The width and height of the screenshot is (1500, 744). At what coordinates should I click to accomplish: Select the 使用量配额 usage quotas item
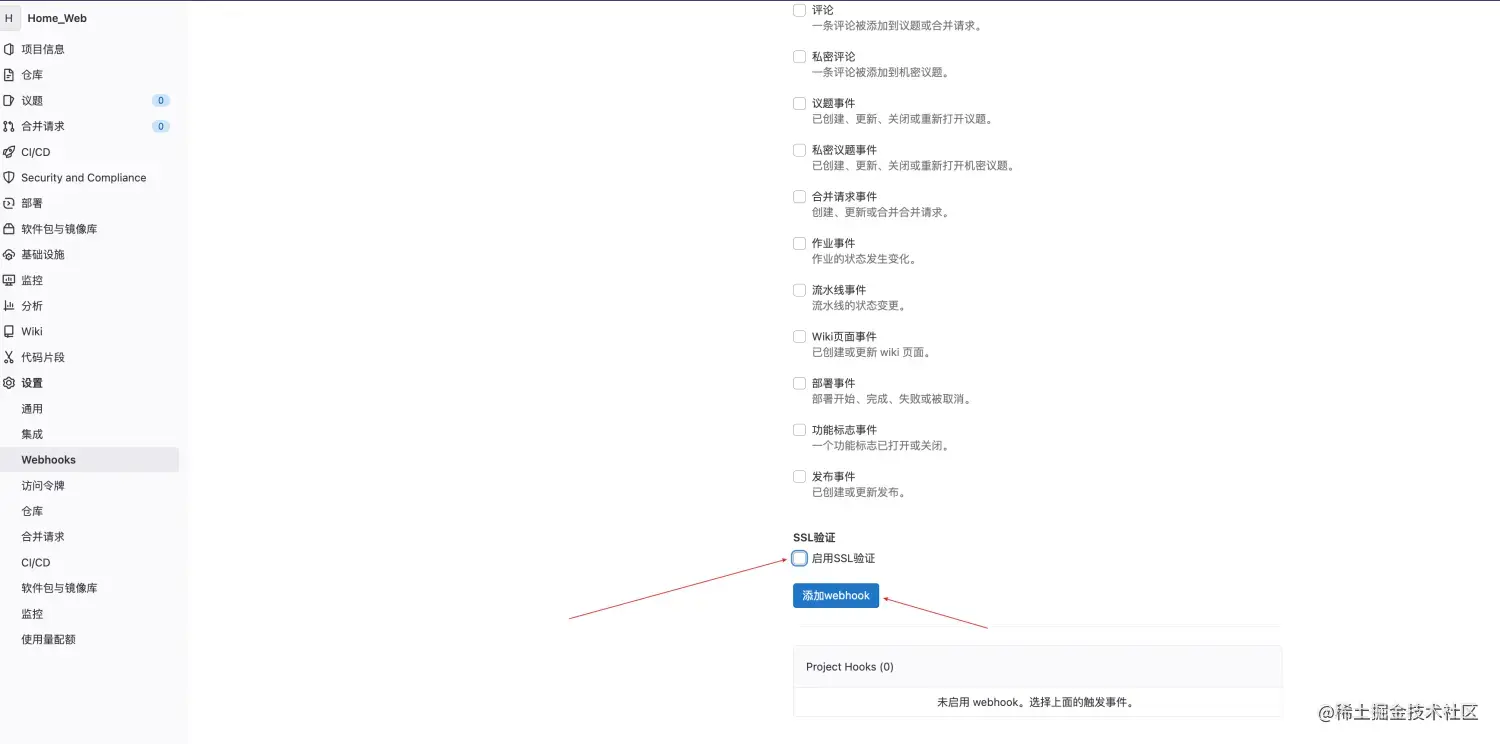click(48, 640)
